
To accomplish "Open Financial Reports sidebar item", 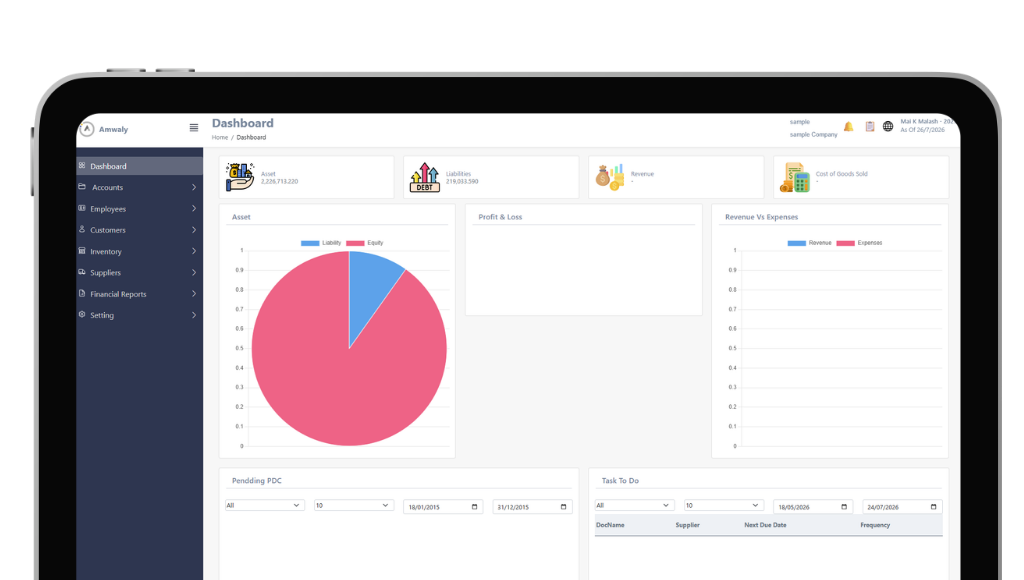I will (x=138, y=294).
